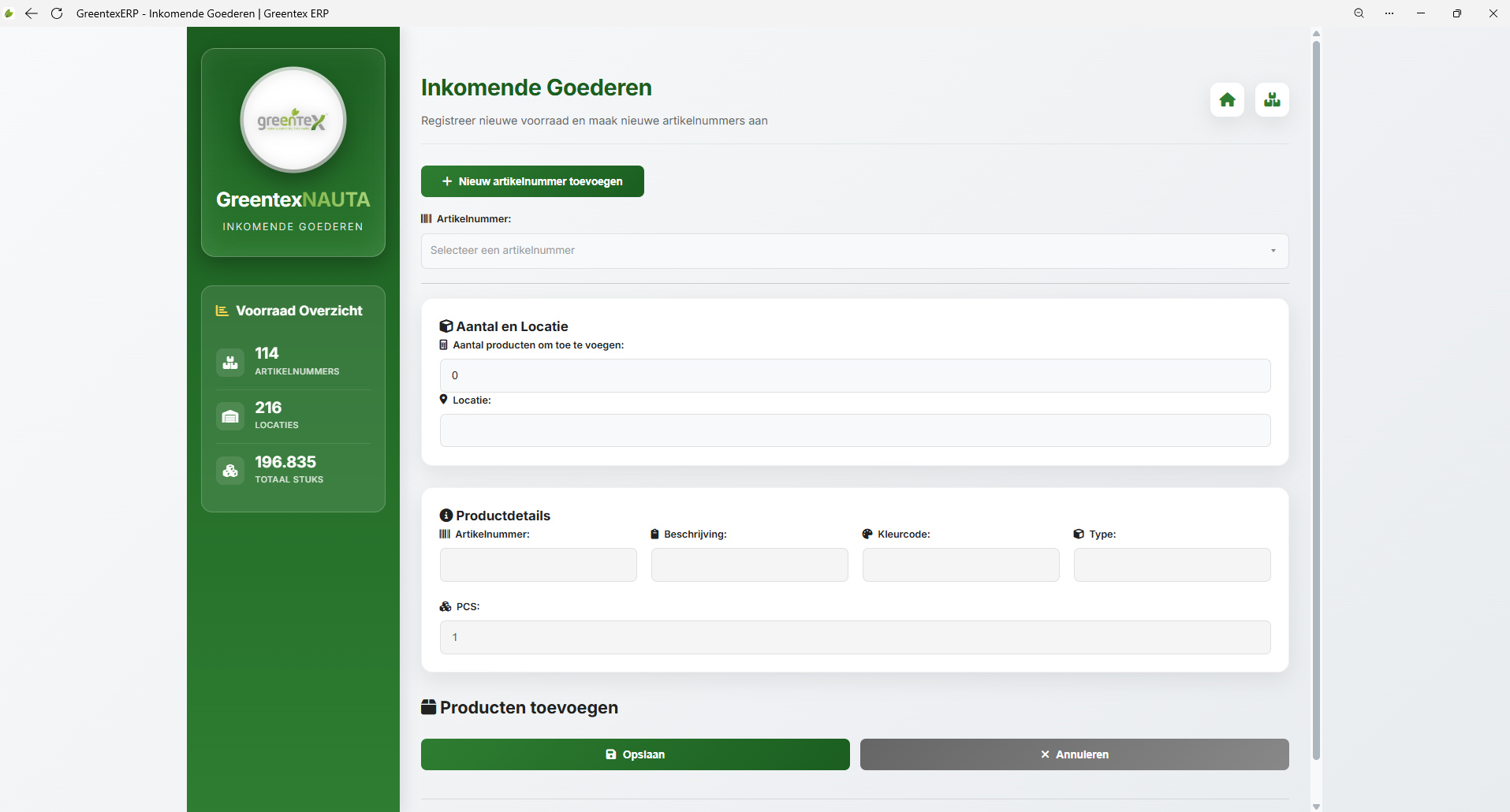Click the Voorraad Overzicht chart icon
This screenshot has height=812, width=1510.
222,311
